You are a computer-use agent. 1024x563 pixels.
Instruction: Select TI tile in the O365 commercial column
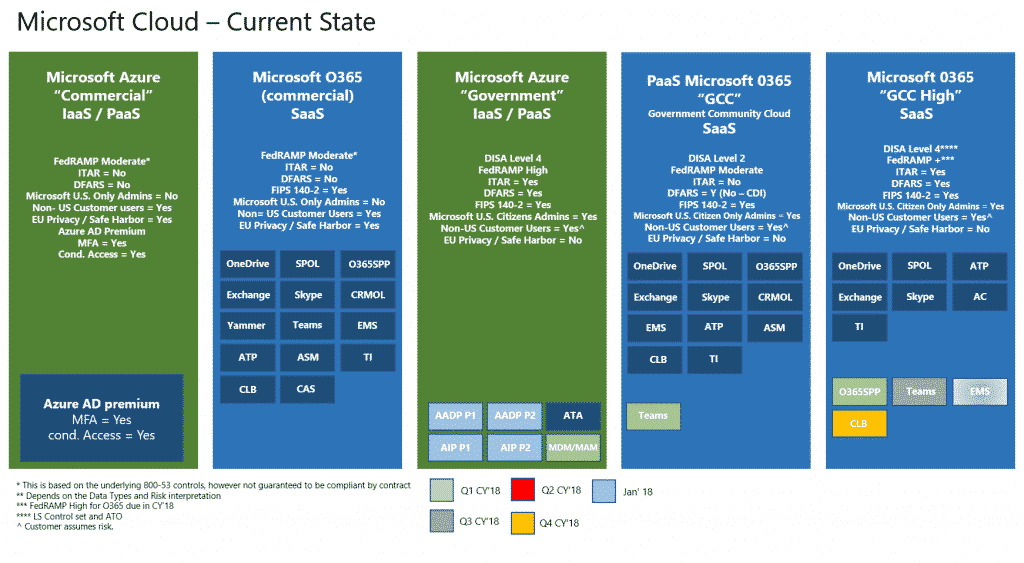click(x=368, y=357)
